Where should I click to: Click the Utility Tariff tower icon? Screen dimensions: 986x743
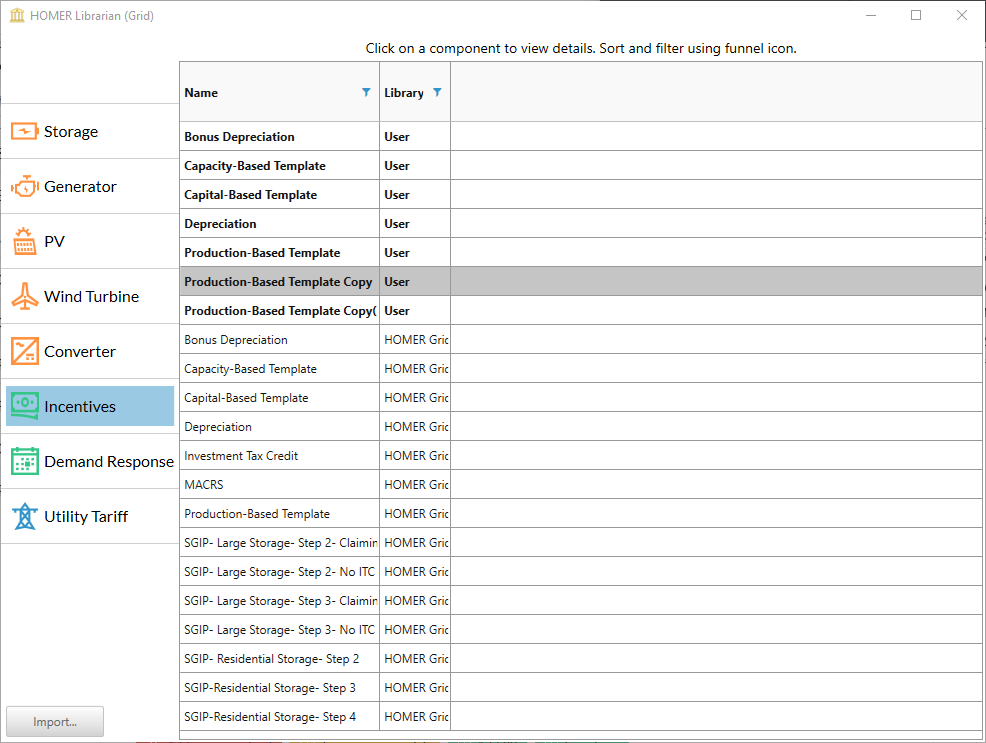tap(24, 516)
